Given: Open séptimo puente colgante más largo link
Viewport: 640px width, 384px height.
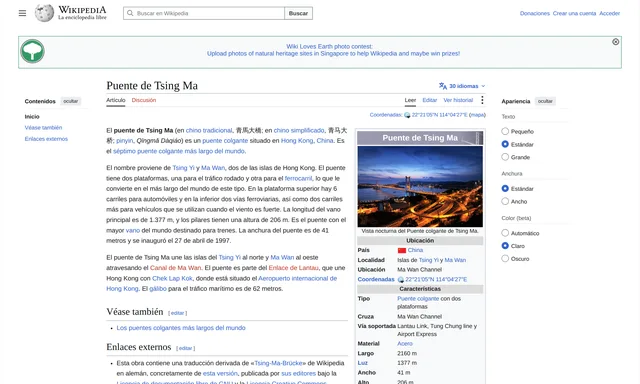Looking at the screenshot, I should (179, 151).
